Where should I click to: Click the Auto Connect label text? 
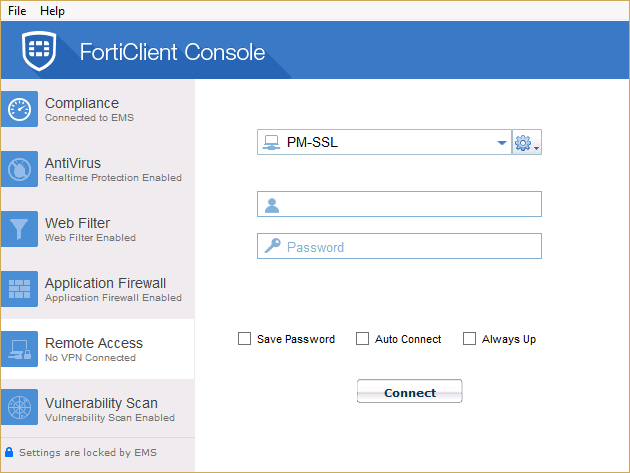408,339
